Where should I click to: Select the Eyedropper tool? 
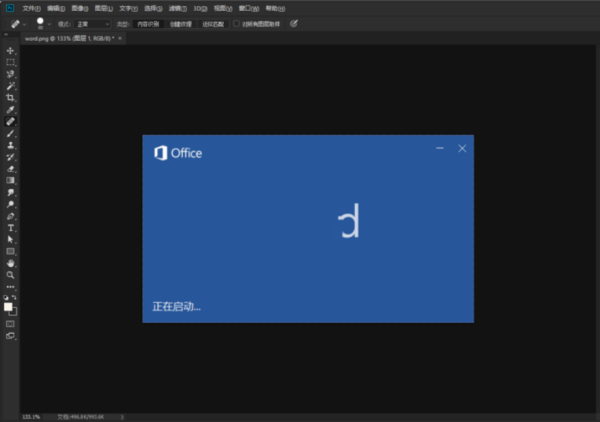(10, 110)
